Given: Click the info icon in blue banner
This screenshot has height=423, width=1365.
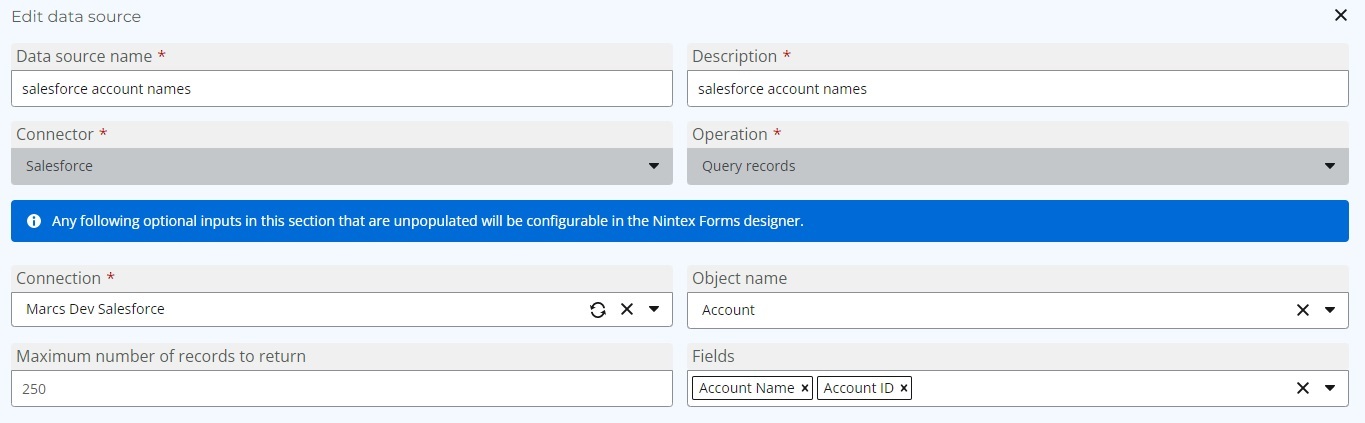Looking at the screenshot, I should click(x=34, y=221).
